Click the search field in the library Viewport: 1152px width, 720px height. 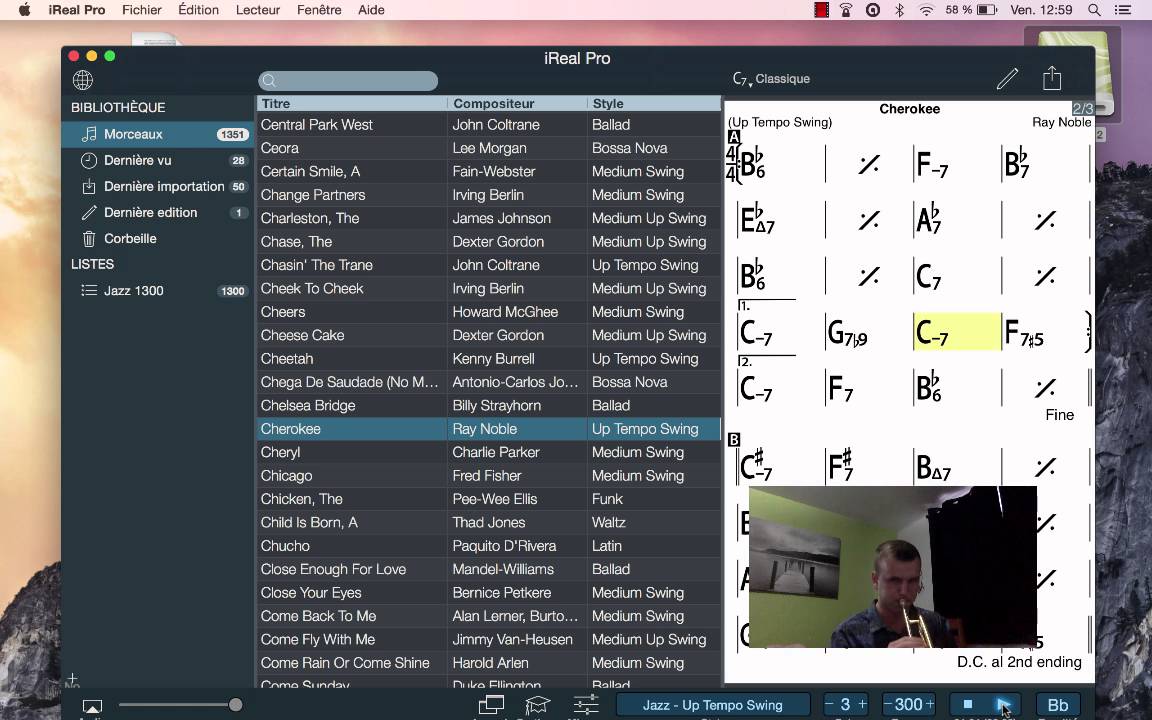(x=348, y=81)
